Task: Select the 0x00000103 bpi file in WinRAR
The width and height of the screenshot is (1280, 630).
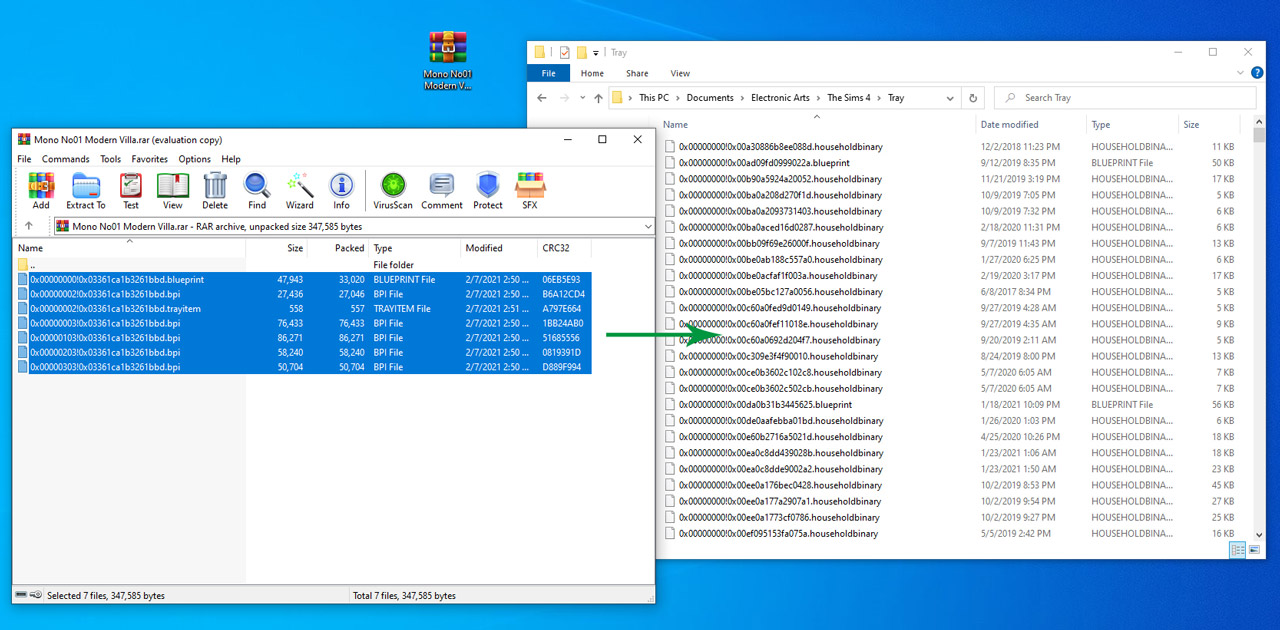Action: click(303, 338)
